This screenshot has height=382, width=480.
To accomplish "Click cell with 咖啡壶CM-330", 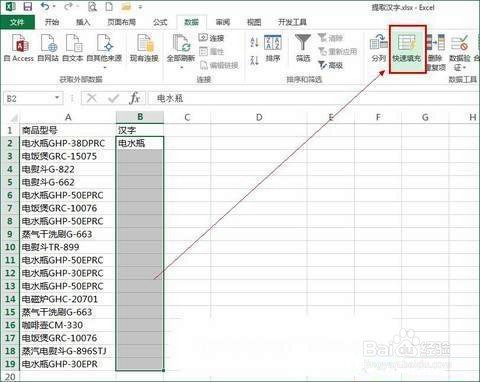I will (68, 325).
